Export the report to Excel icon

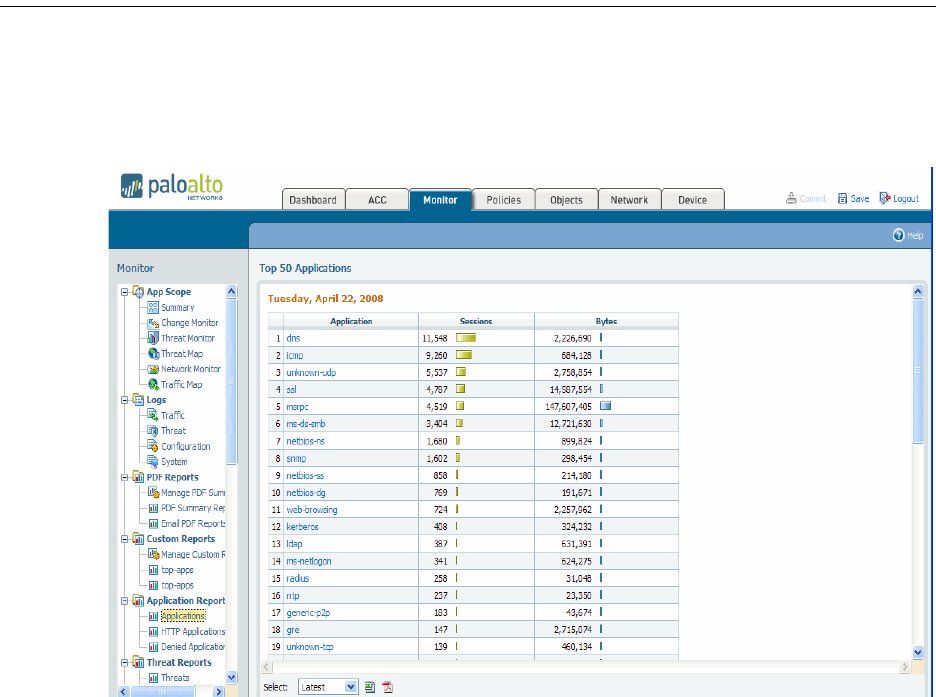click(370, 687)
